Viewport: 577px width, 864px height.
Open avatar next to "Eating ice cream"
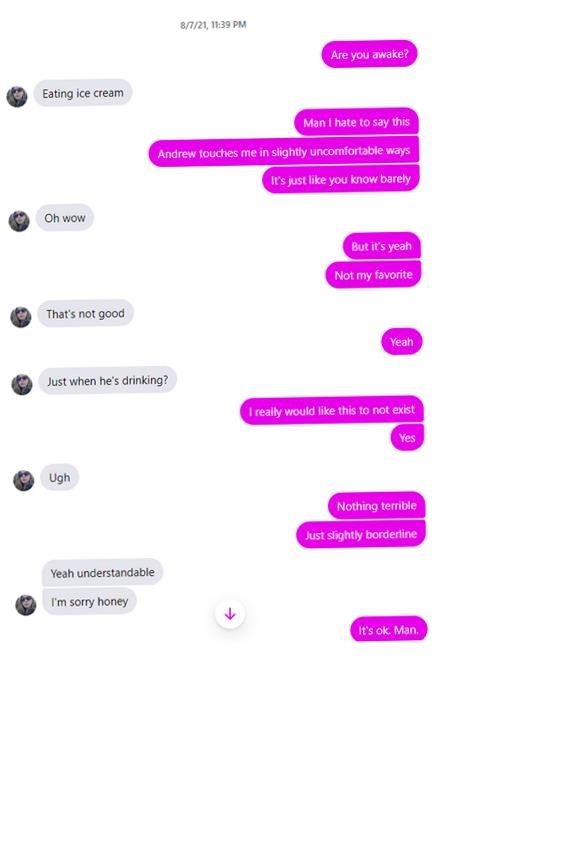coord(17,96)
